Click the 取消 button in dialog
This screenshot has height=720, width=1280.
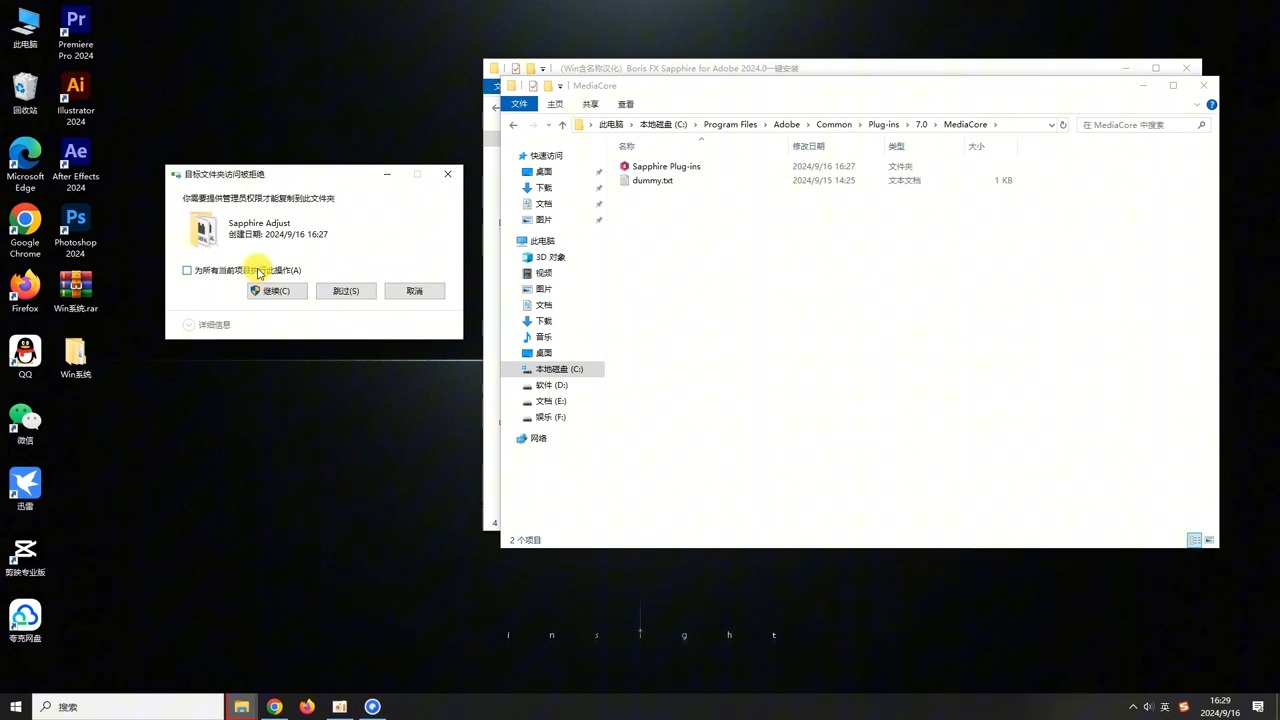[x=414, y=291]
